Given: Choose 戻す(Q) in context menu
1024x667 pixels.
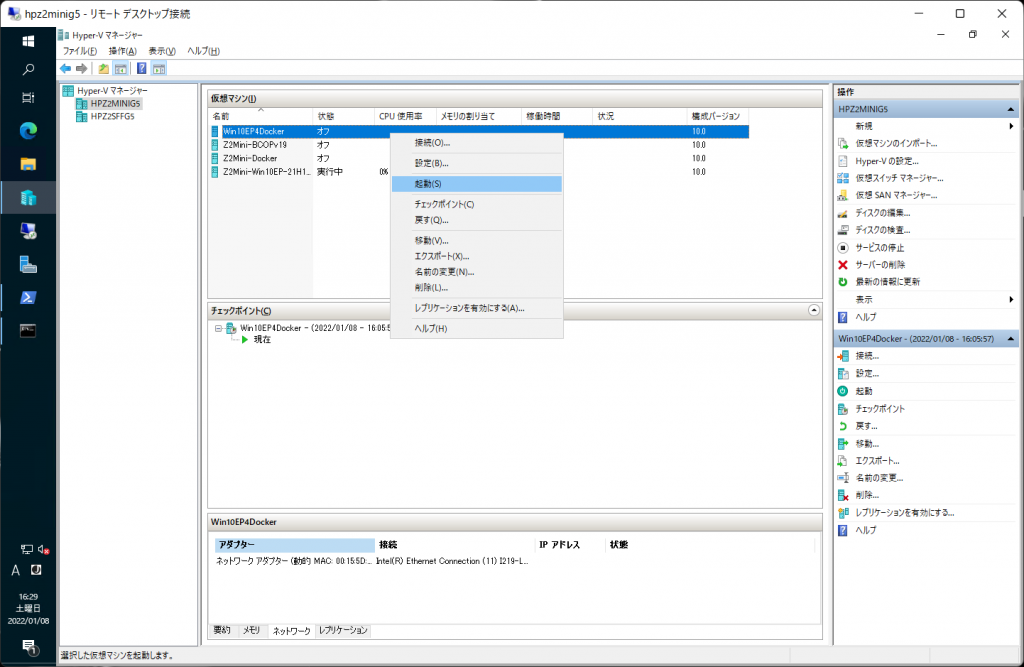Looking at the screenshot, I should point(477,220).
